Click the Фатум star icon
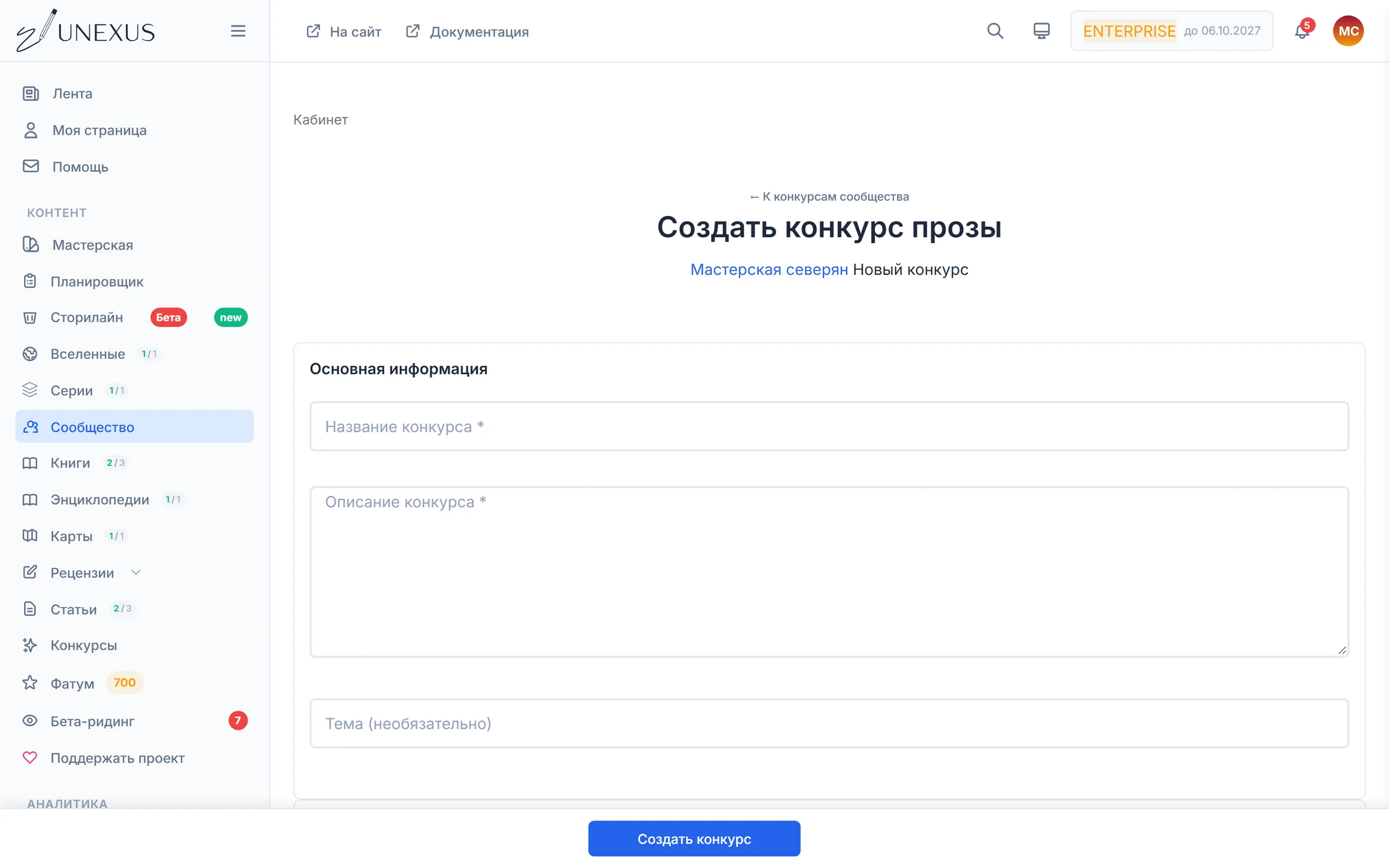Image resolution: width=1389 pixels, height=868 pixels. pyautogui.click(x=30, y=683)
